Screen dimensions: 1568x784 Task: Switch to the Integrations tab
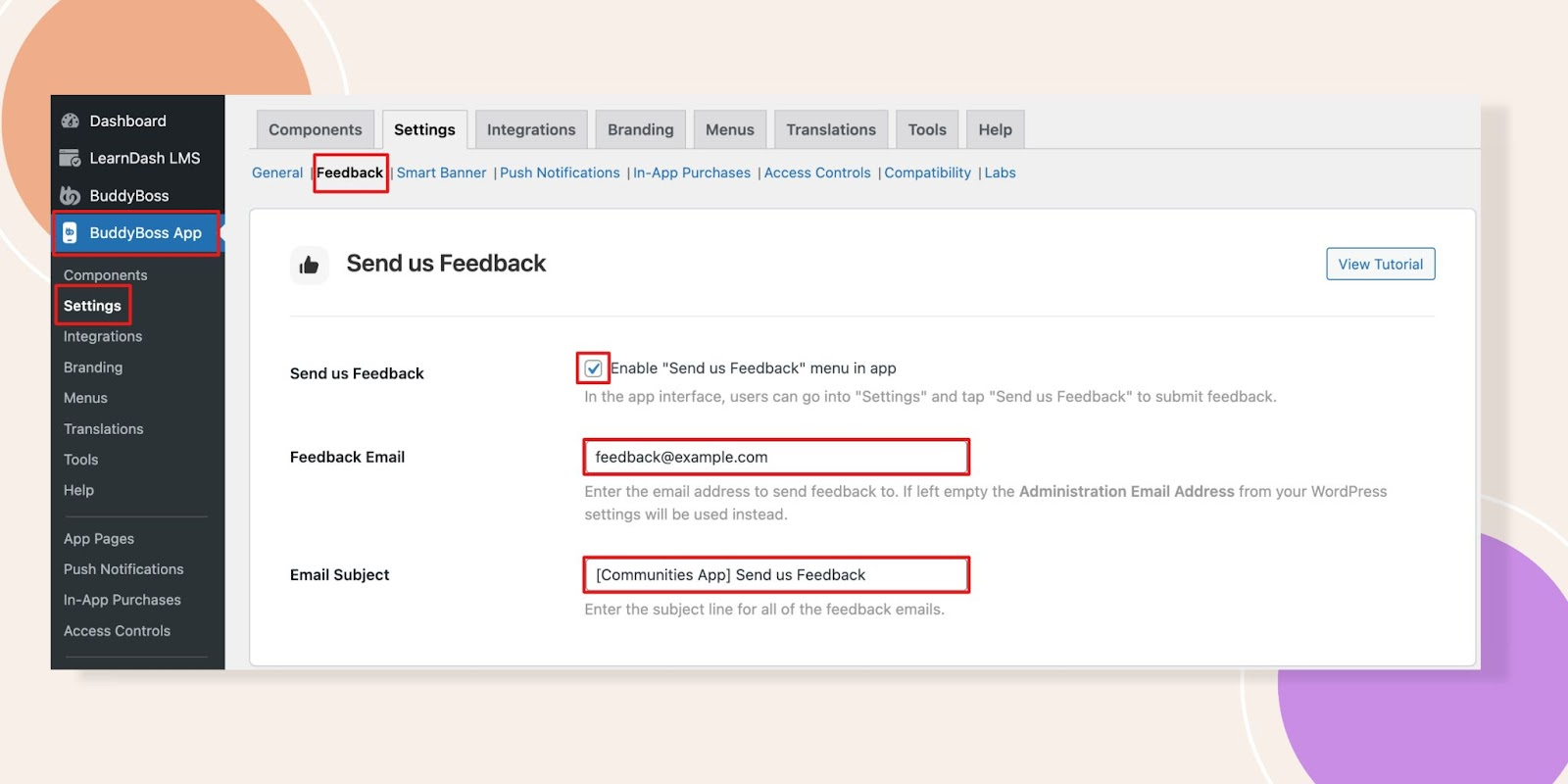(x=531, y=129)
